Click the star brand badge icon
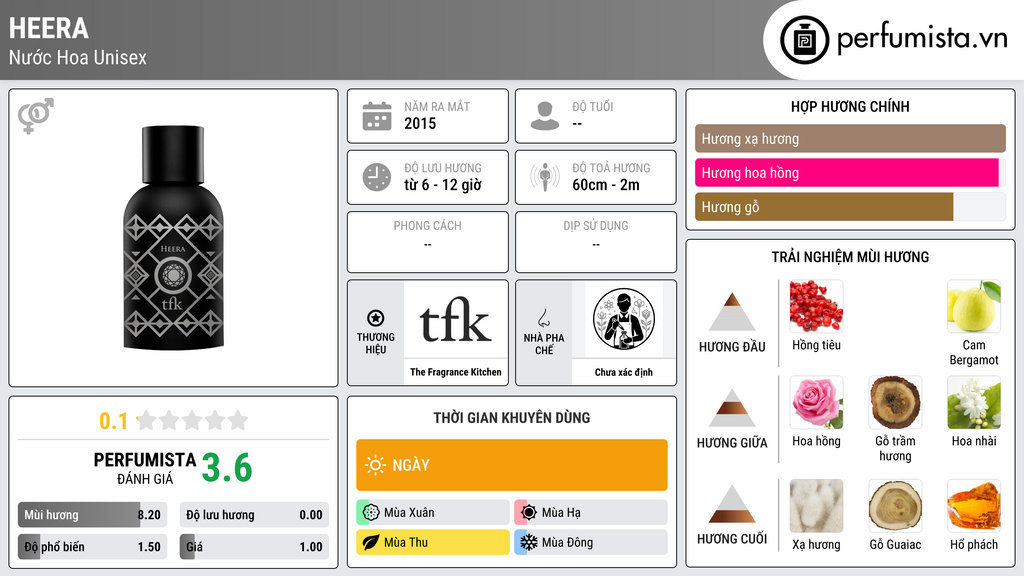 [x=376, y=318]
